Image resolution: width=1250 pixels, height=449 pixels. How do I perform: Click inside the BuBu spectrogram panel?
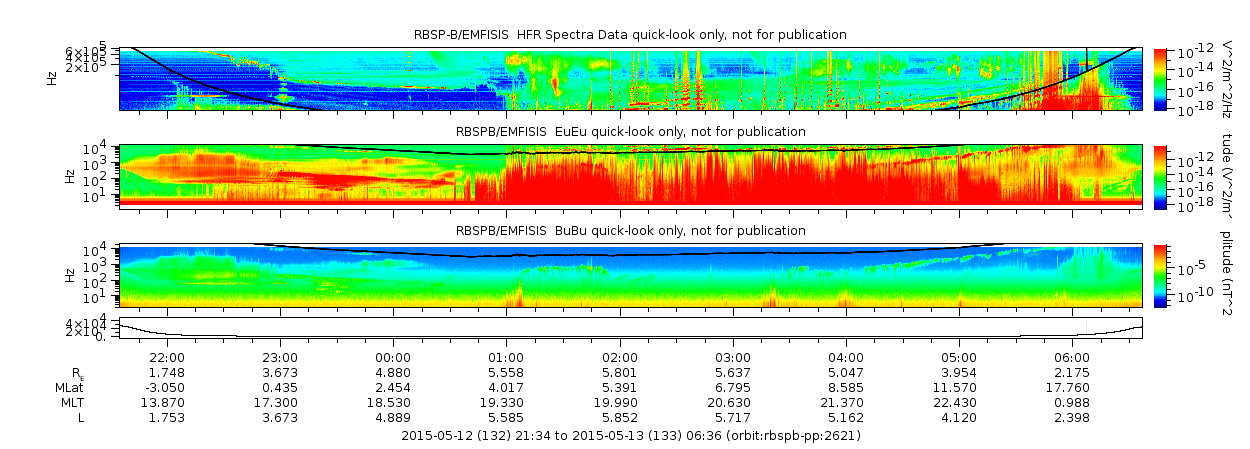tap(630, 274)
